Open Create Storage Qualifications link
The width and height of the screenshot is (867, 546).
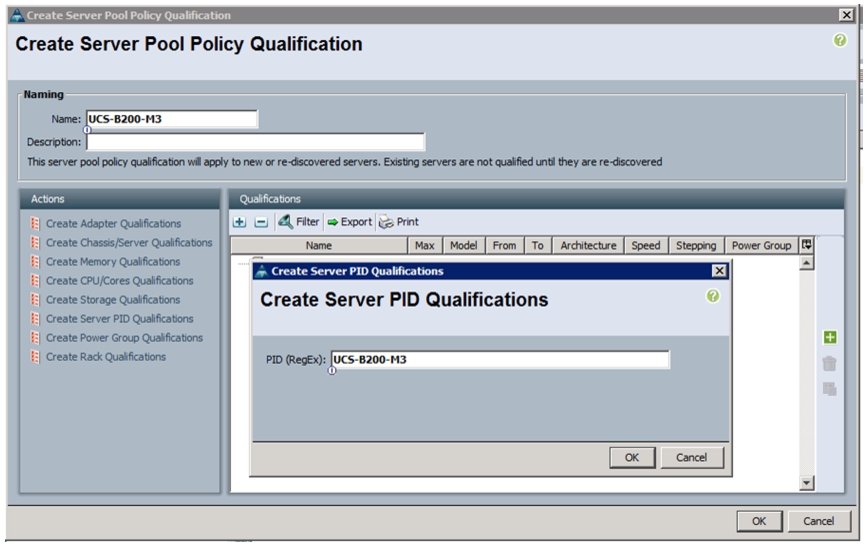pos(113,299)
